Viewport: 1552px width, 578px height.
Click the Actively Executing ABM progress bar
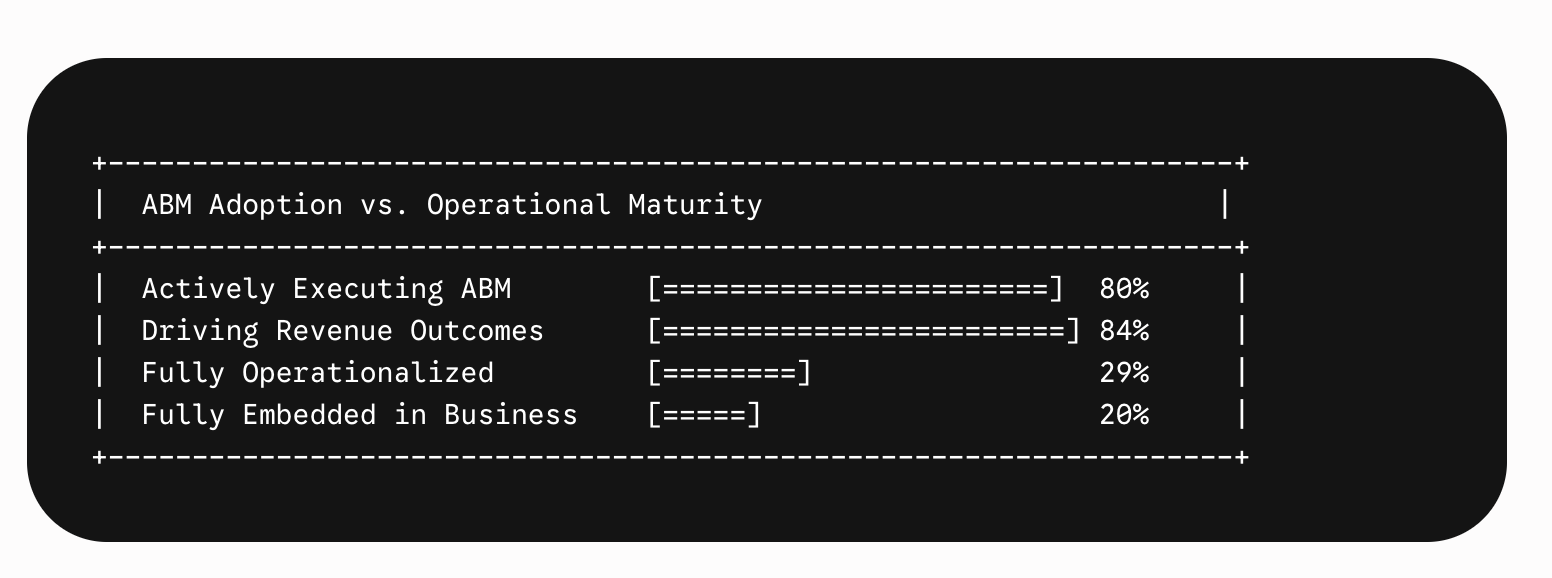(x=856, y=289)
